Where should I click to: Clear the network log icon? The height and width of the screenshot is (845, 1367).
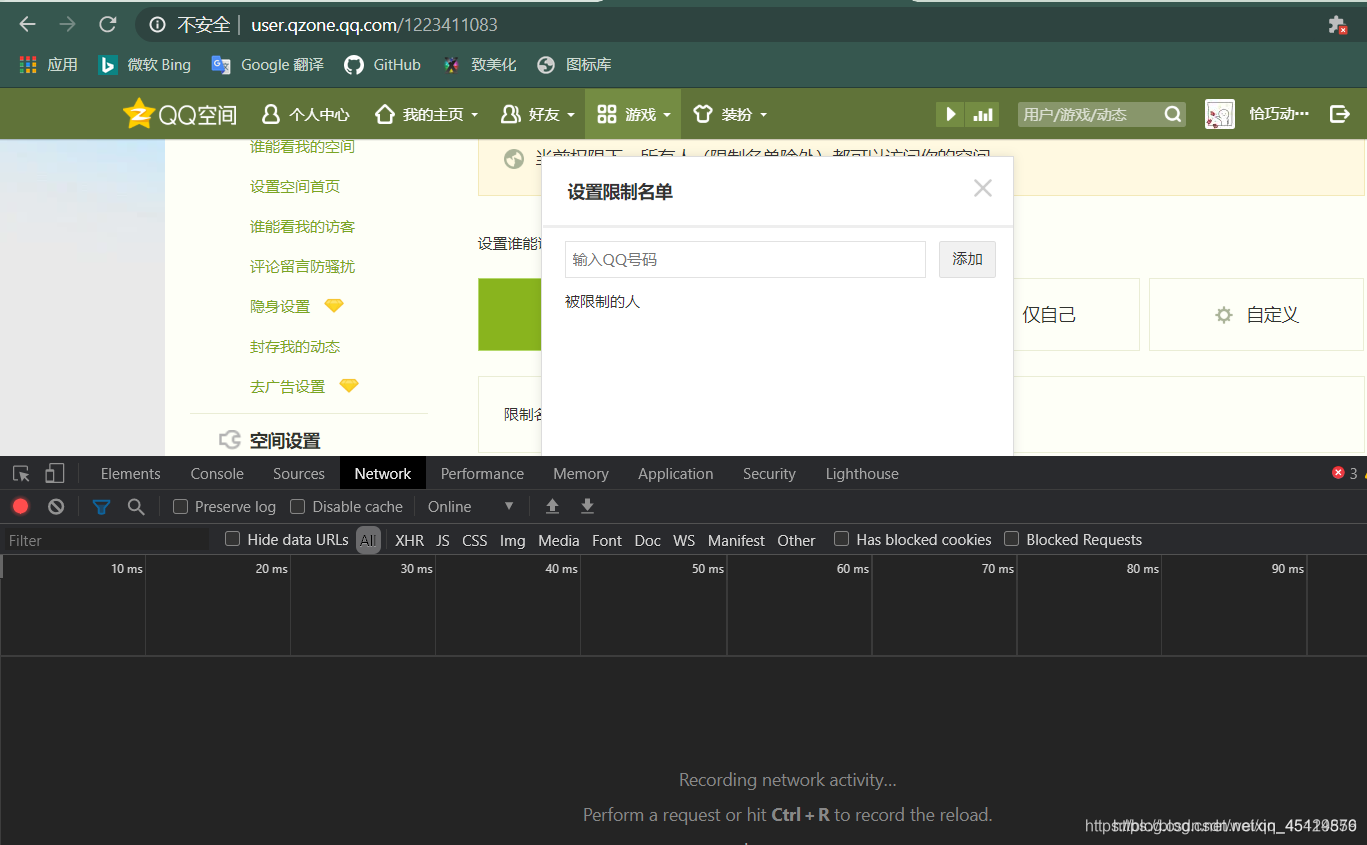56,506
